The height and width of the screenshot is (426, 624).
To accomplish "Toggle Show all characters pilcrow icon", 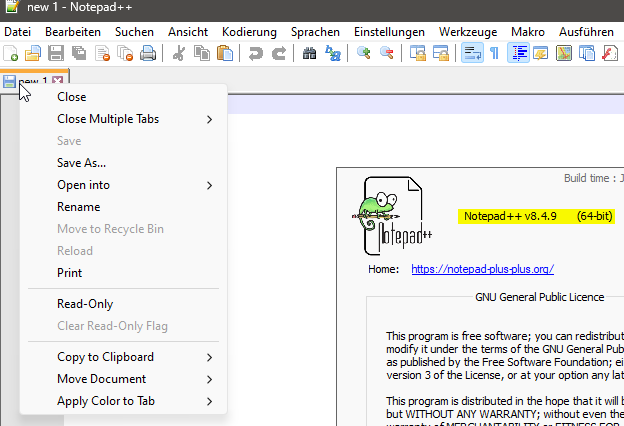I will click(x=494, y=53).
